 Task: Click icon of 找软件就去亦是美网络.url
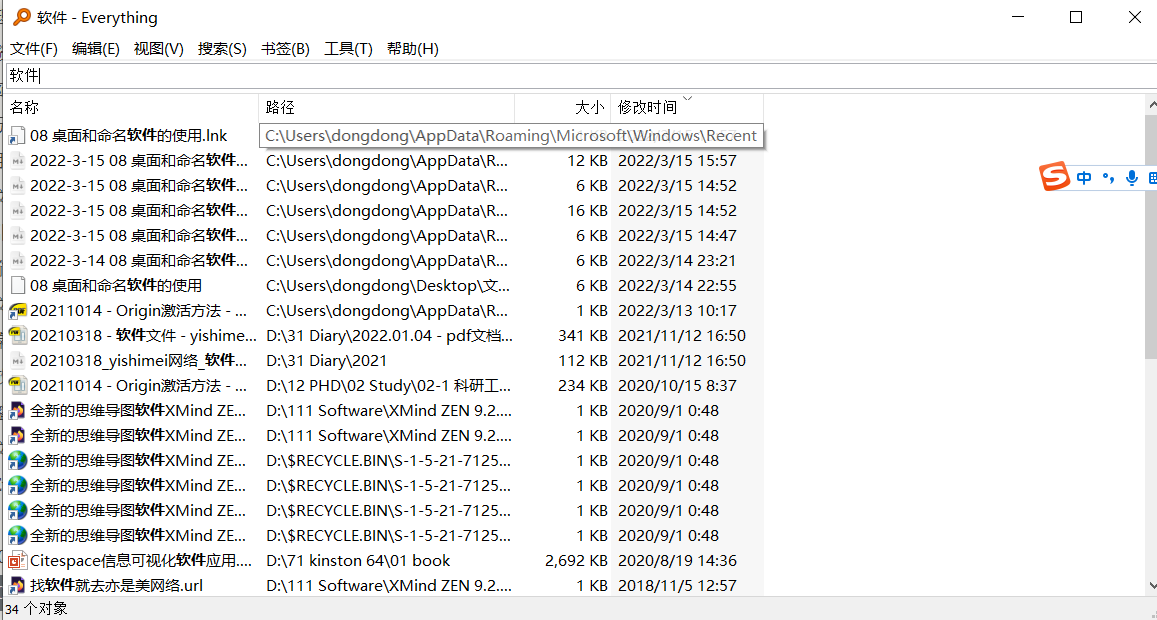(17, 586)
